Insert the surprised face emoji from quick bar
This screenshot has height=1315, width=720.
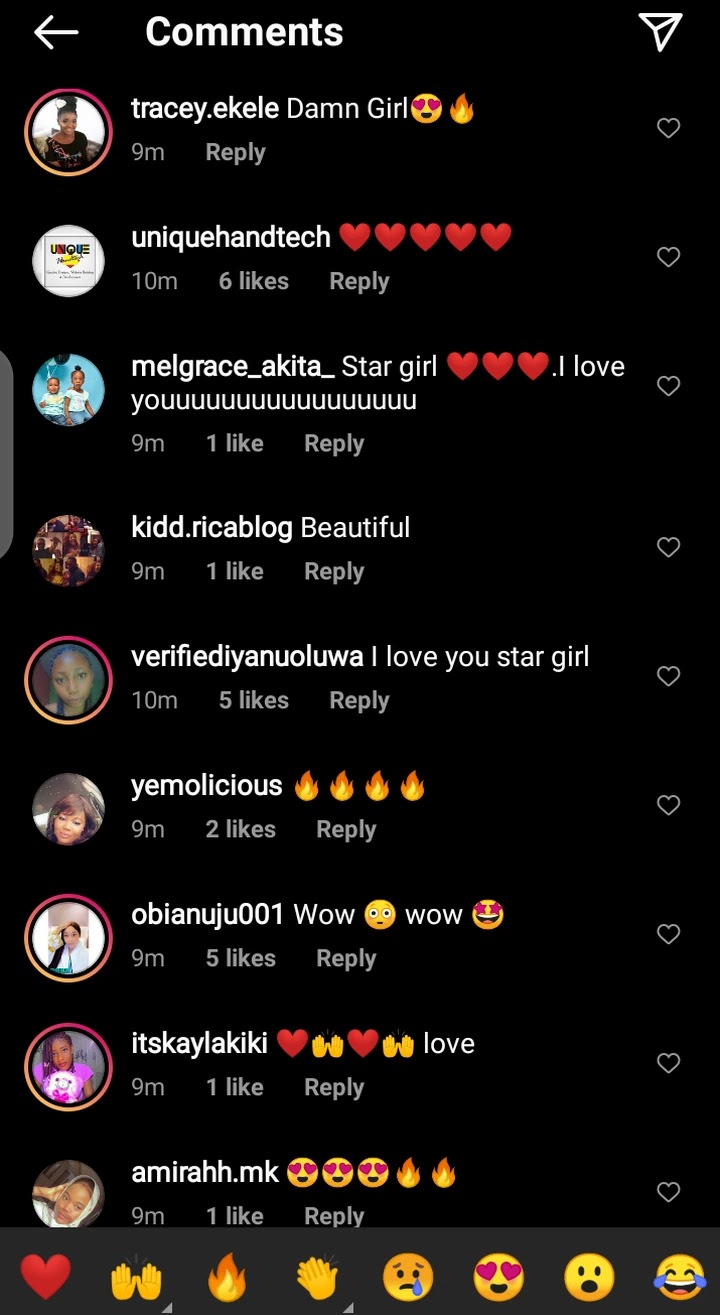pos(588,1277)
